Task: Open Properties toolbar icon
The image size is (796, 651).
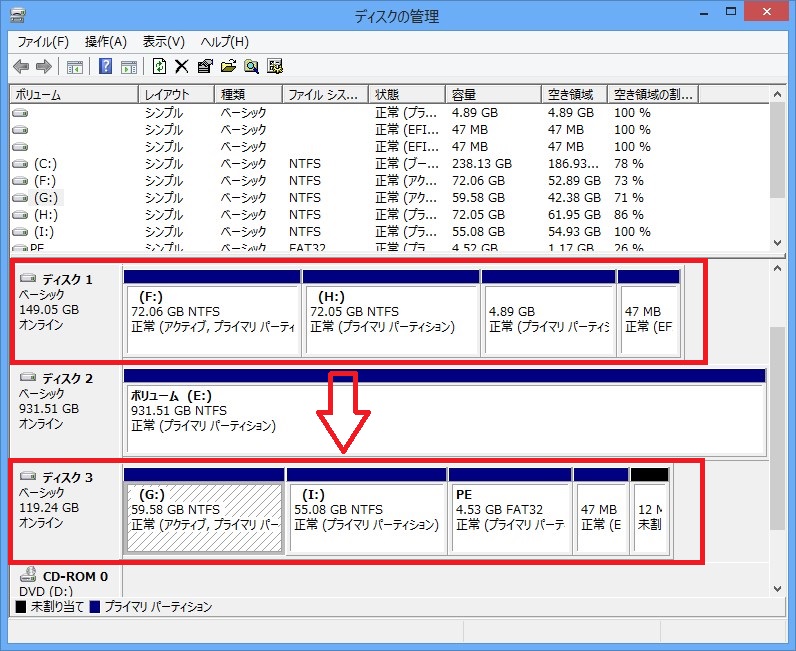Action: click(x=205, y=67)
